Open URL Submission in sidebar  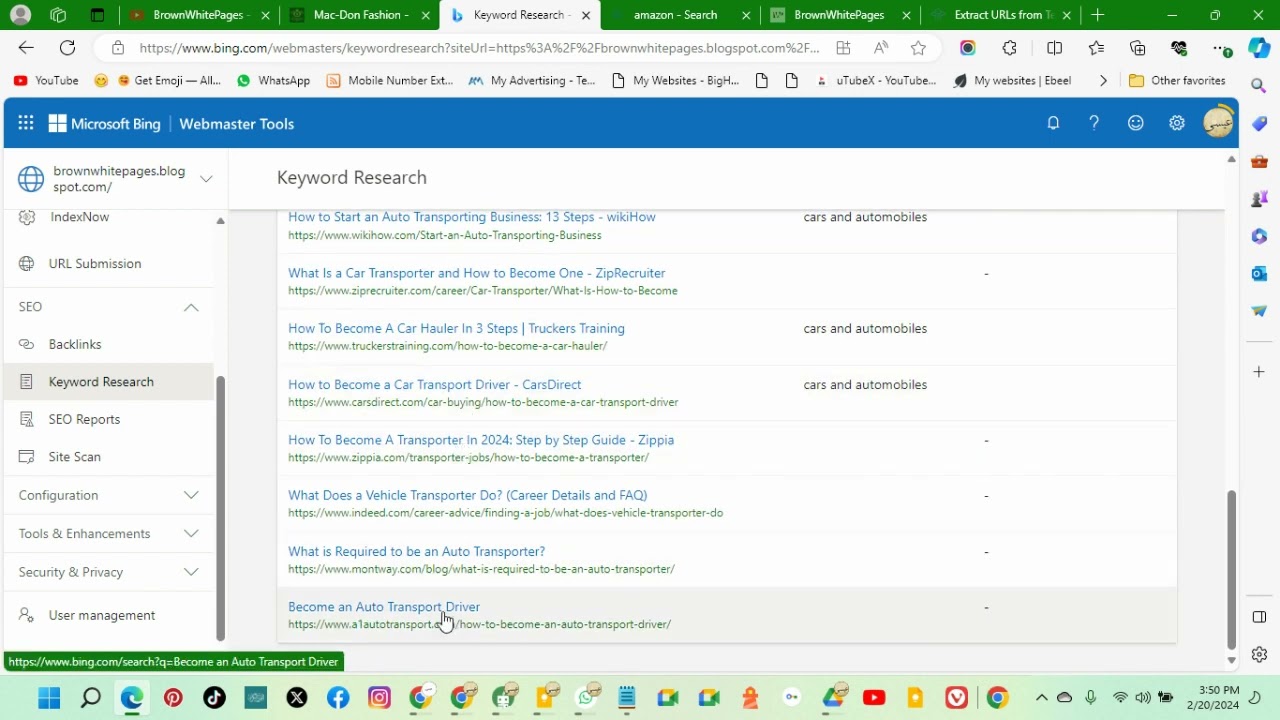tap(95, 264)
